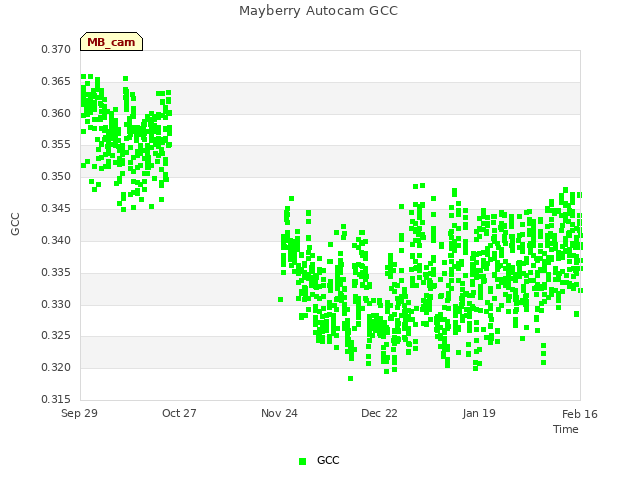Click the chart title Mayberry Autocam GCC
The height and width of the screenshot is (480, 640).
tap(318, 11)
